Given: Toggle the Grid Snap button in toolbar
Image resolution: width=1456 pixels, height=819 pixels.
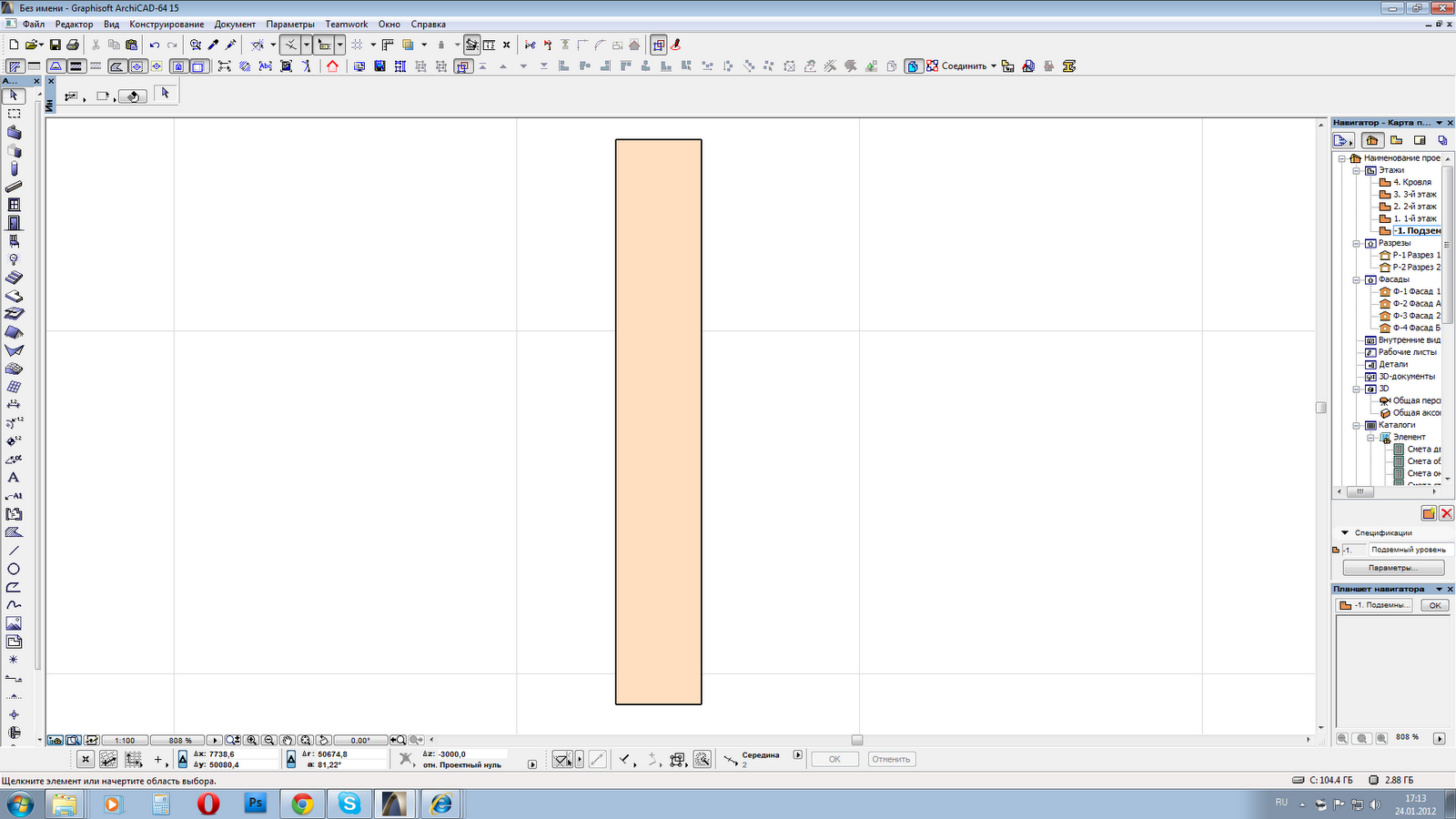Looking at the screenshot, I should click(357, 45).
